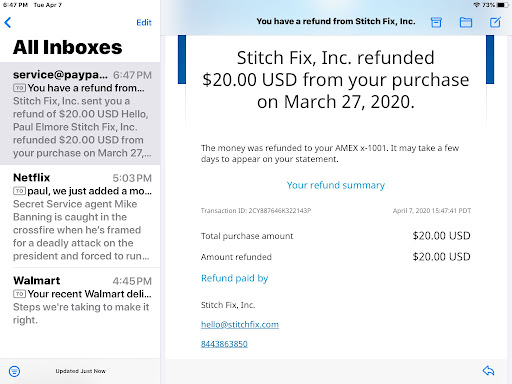The image size is (512, 384).
Task: Tap the Updated Just Now status text
Action: tap(80, 371)
